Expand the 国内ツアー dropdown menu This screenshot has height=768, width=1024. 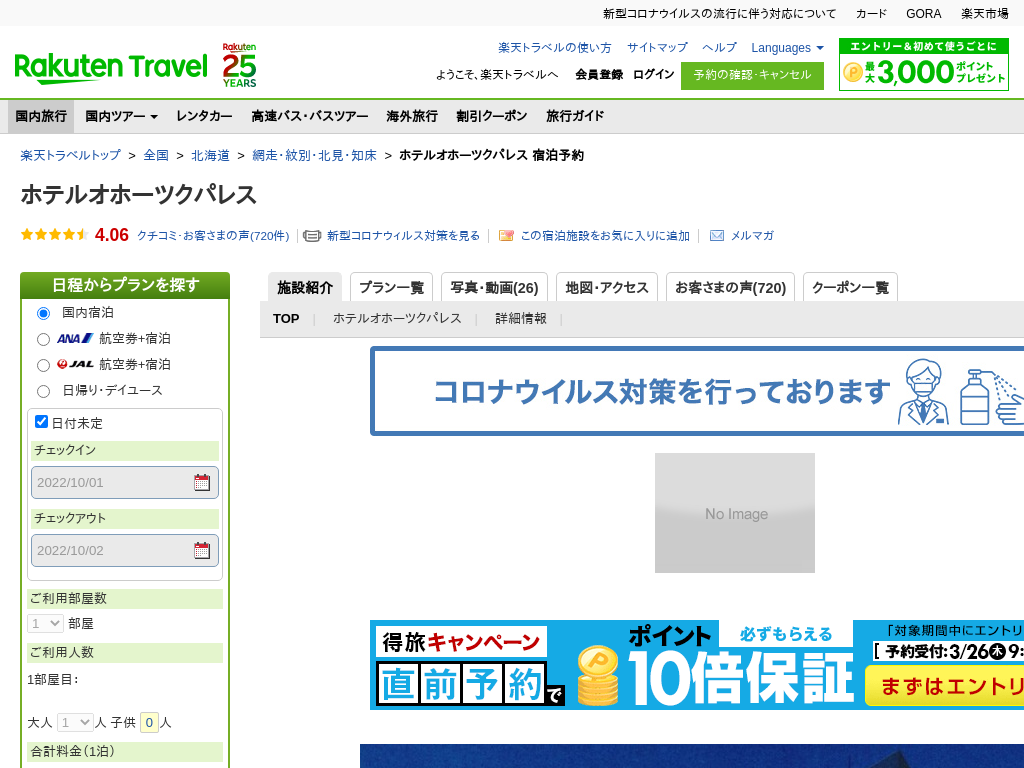(x=121, y=116)
